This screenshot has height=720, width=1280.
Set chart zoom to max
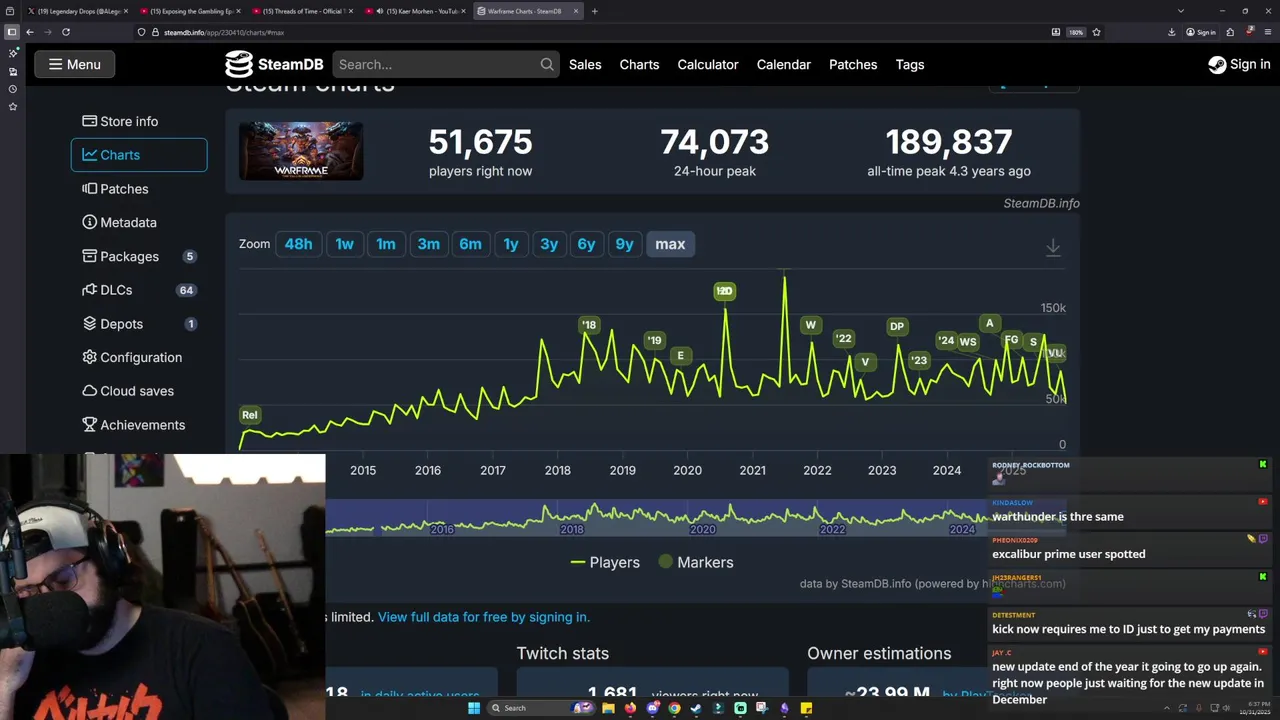(670, 244)
